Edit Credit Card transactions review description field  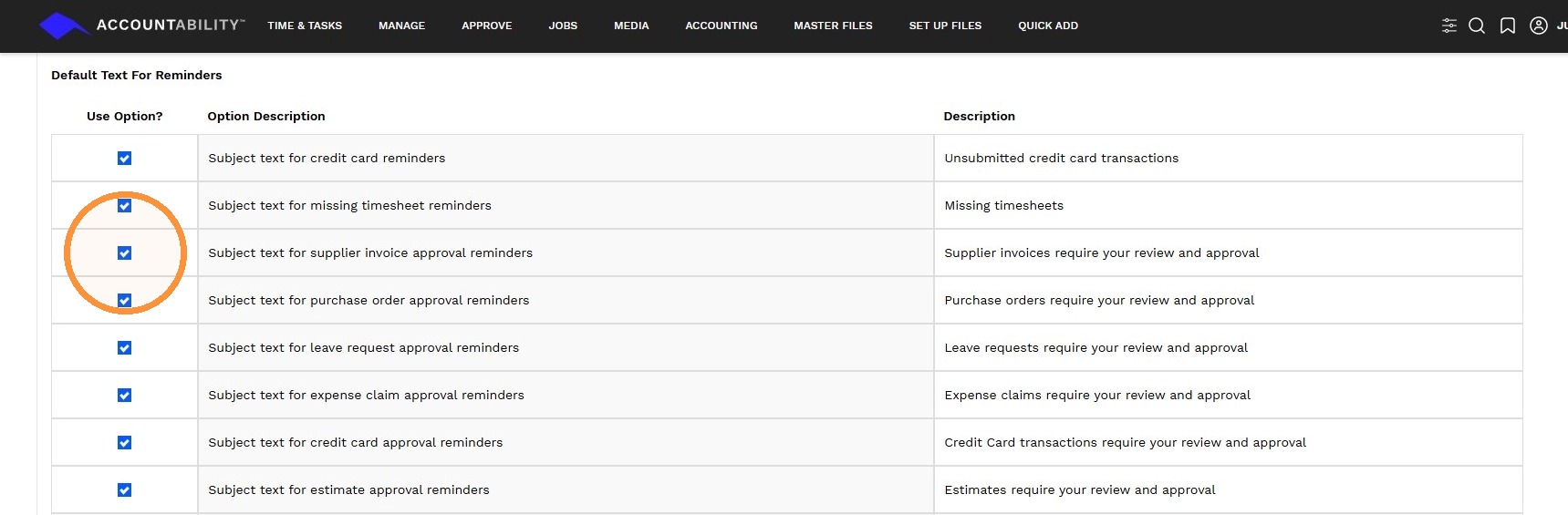[x=1228, y=443]
